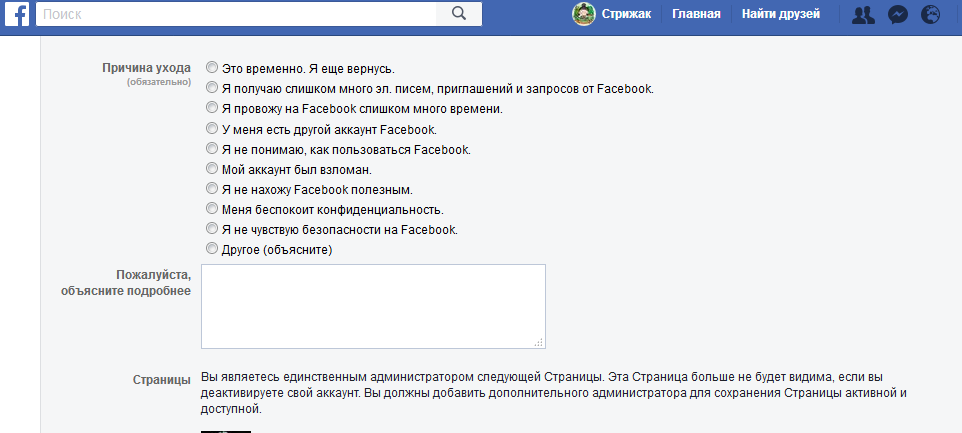Viewport: 962px width, 433px height.
Task: Click the Facebook logo icon
Action: [x=16, y=14]
